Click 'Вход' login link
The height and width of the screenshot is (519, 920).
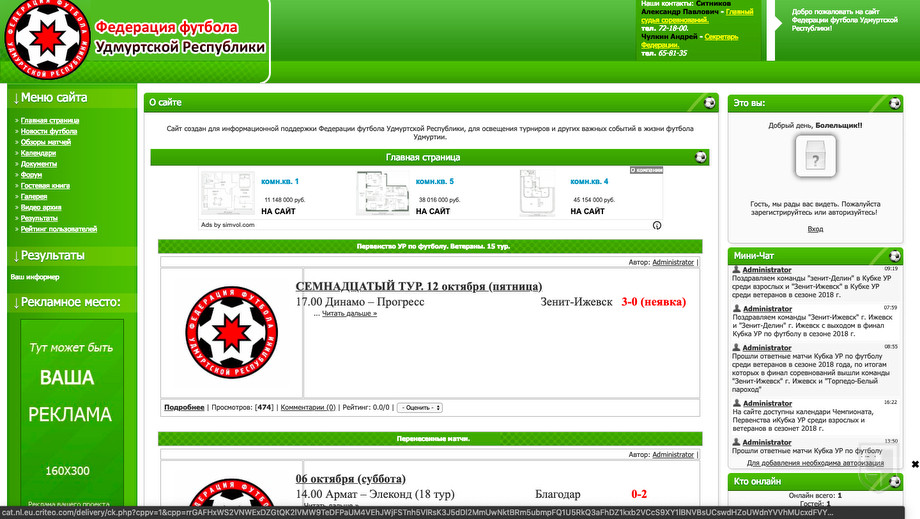click(815, 229)
